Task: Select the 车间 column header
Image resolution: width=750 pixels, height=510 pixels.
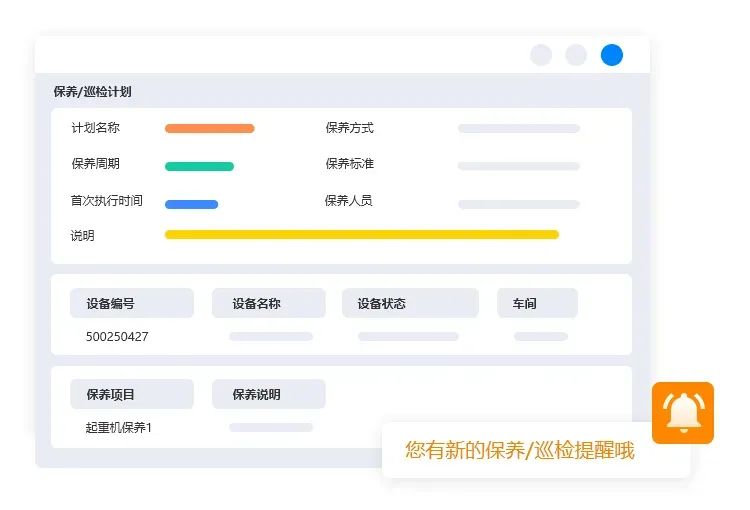Action: pyautogui.click(x=537, y=303)
